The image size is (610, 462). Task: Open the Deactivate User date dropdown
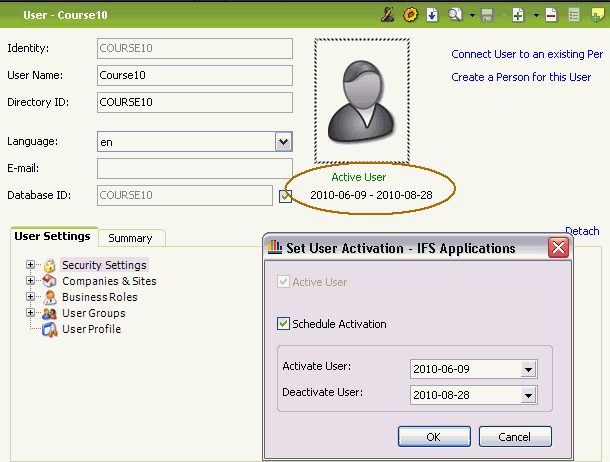[x=528, y=395]
